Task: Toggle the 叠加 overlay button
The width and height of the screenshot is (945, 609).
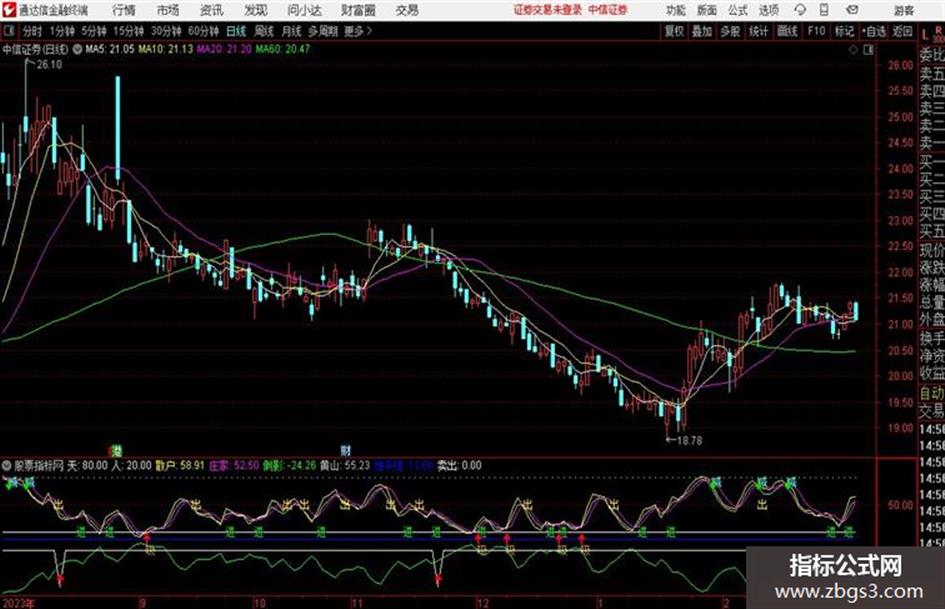Action: [703, 31]
